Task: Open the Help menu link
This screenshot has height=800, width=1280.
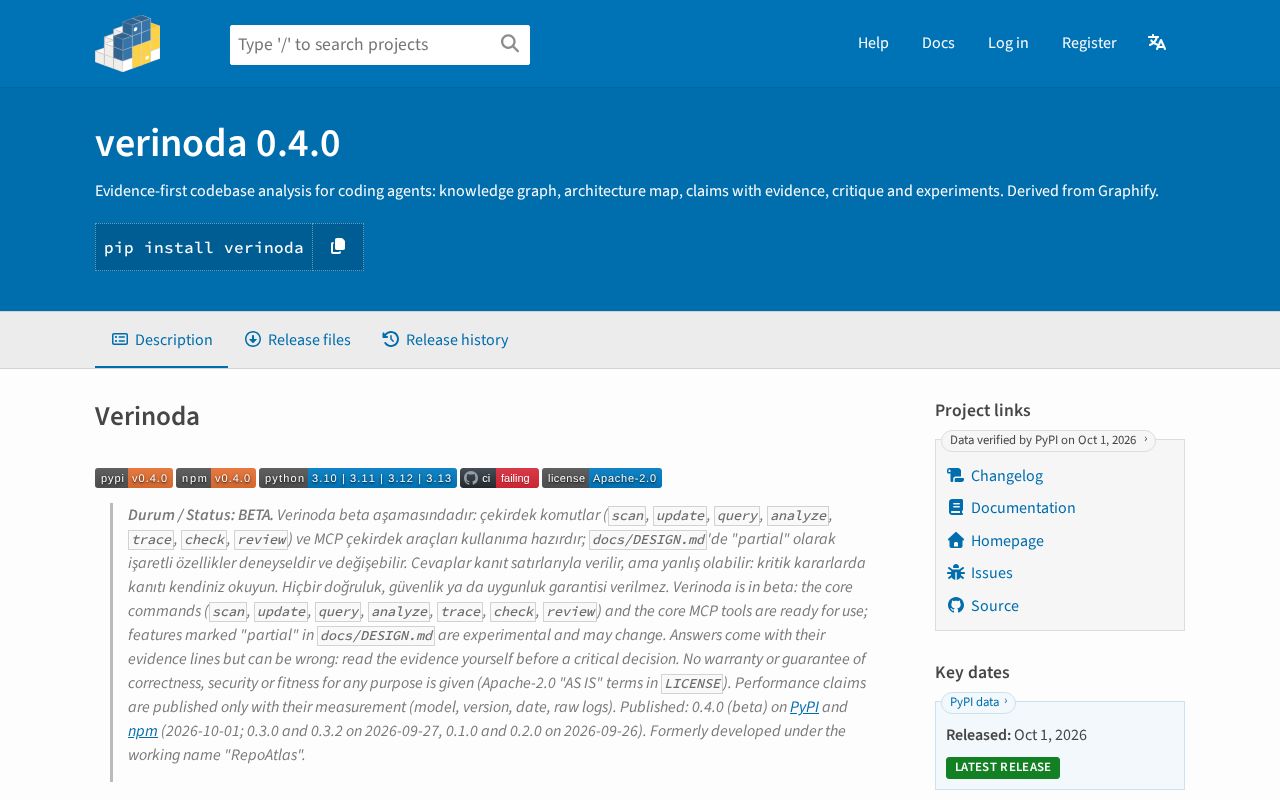Action: pyautogui.click(x=873, y=43)
